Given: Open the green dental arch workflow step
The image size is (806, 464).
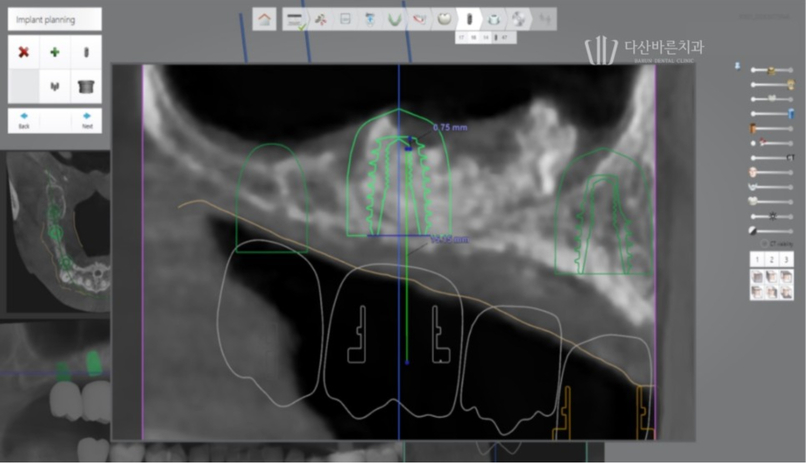Looking at the screenshot, I should pos(395,18).
